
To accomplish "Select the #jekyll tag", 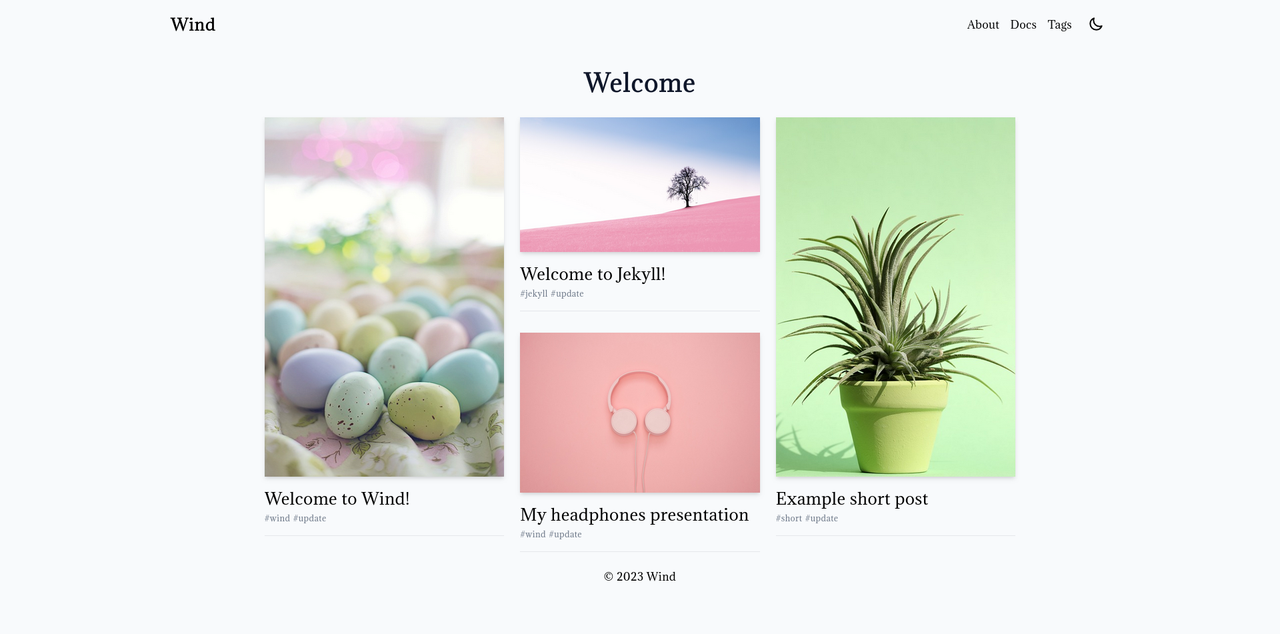I will (x=534, y=294).
